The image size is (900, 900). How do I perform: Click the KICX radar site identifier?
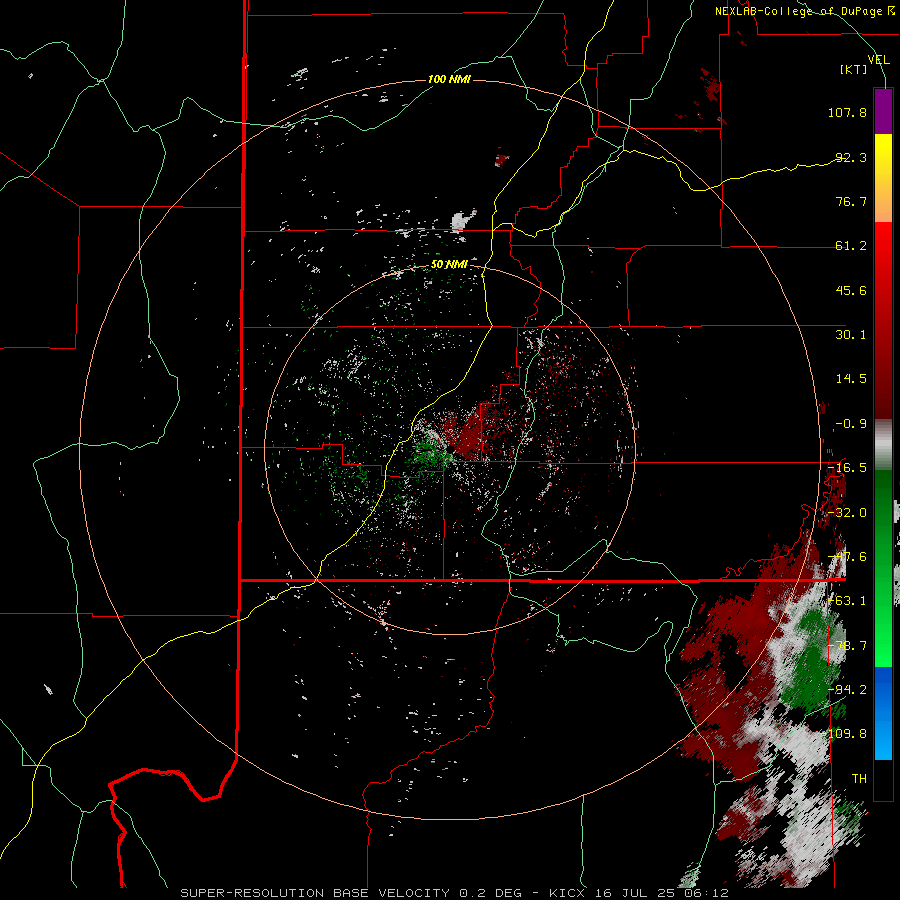567,893
